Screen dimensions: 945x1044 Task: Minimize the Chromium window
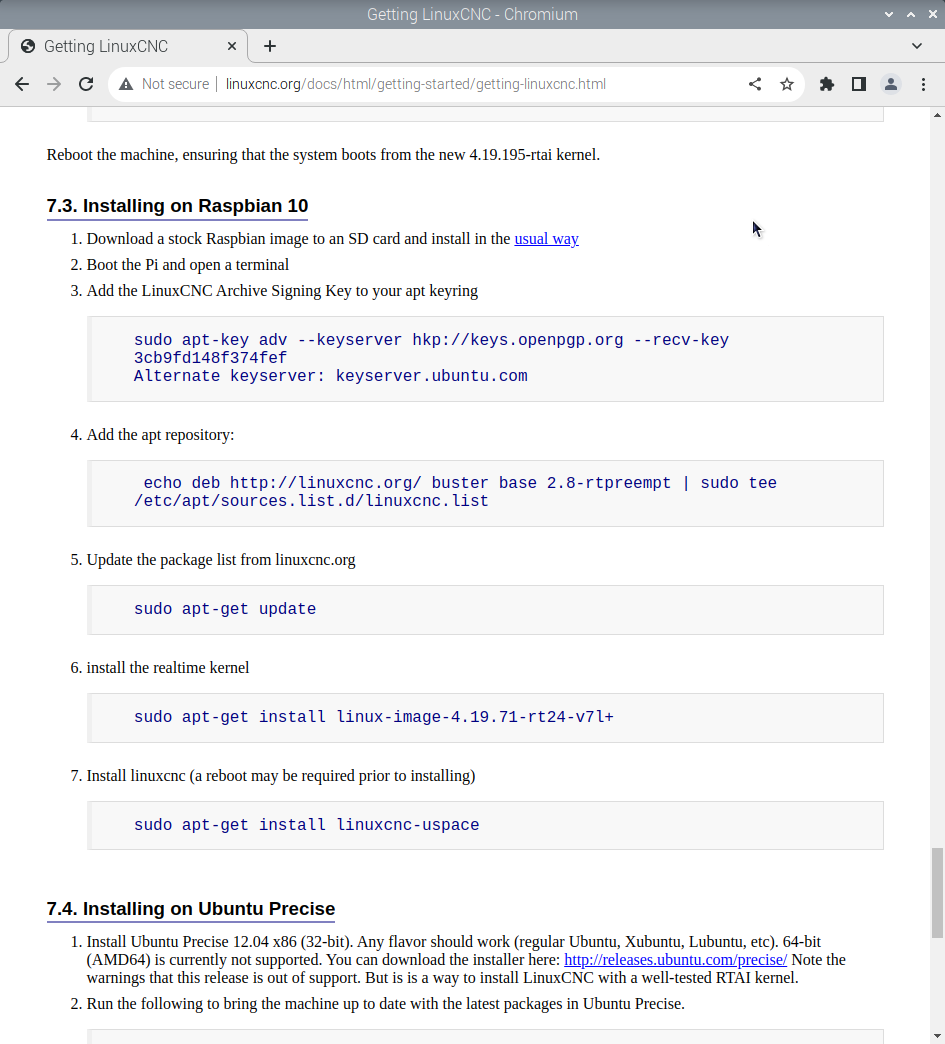[x=888, y=14]
